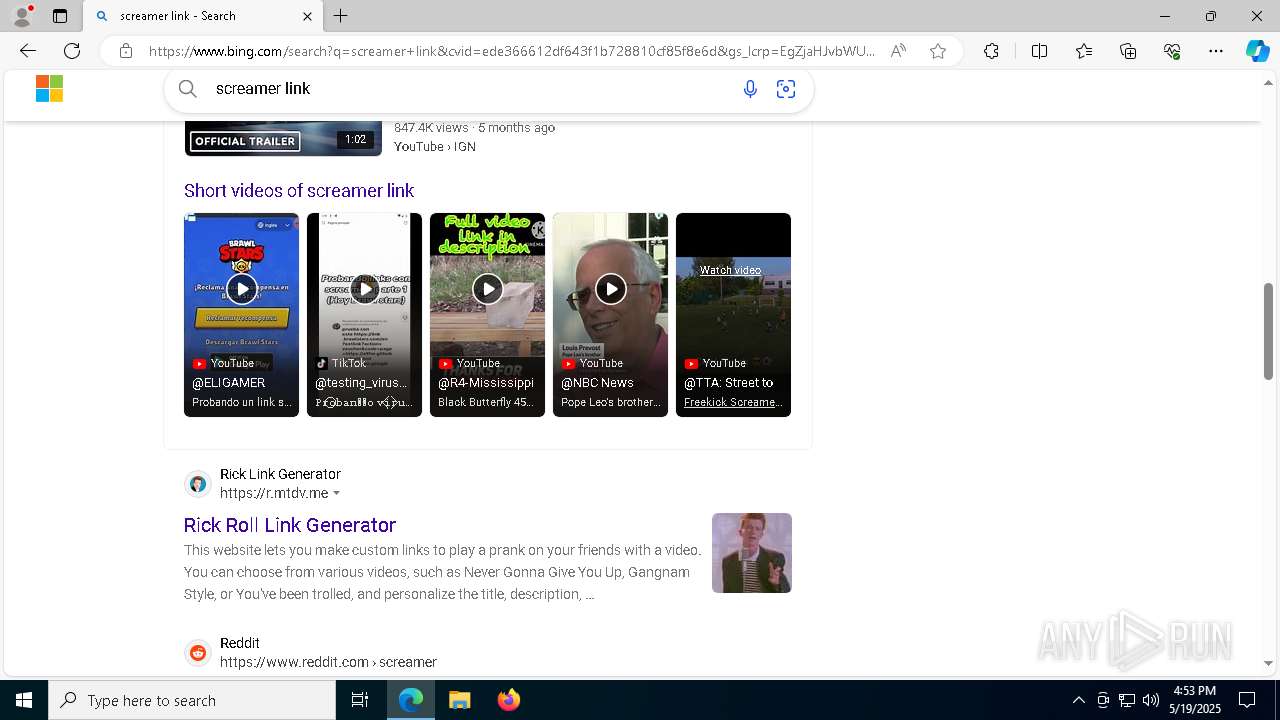The width and height of the screenshot is (1280, 720).
Task: Open the Rick Astley result thumbnail
Action: pyautogui.click(x=752, y=553)
